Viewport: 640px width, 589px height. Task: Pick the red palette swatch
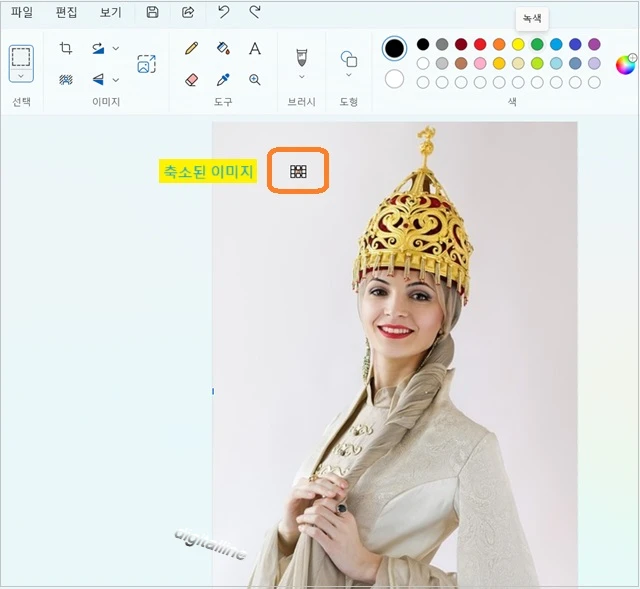click(x=480, y=44)
